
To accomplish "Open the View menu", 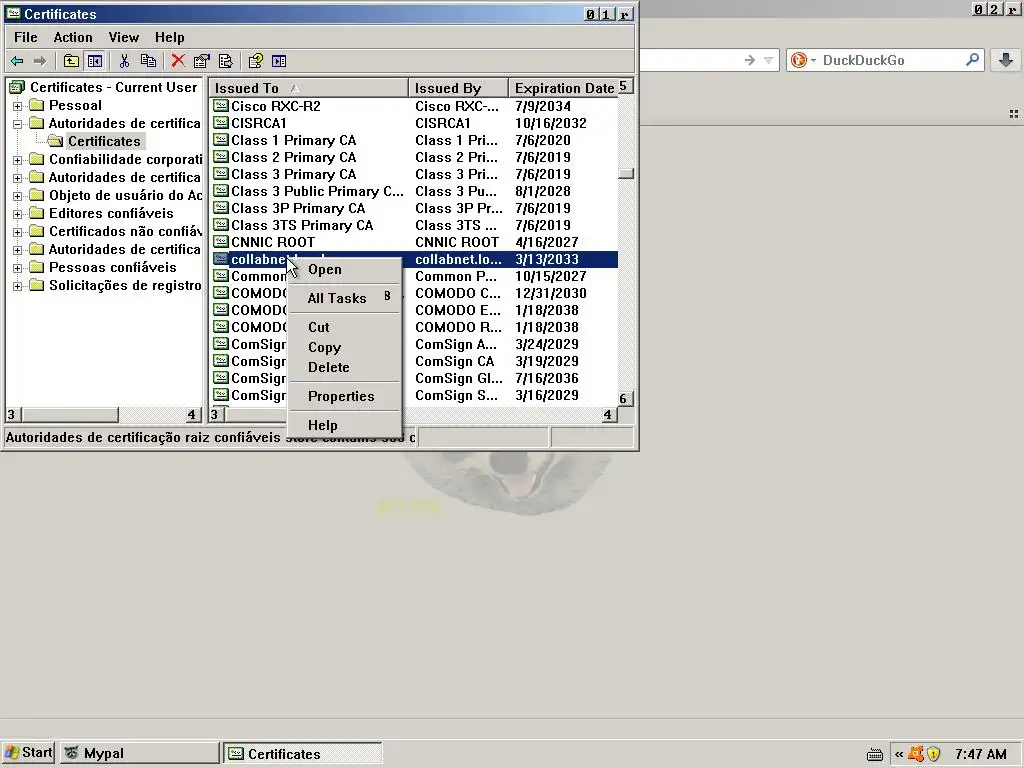I will pos(124,37).
